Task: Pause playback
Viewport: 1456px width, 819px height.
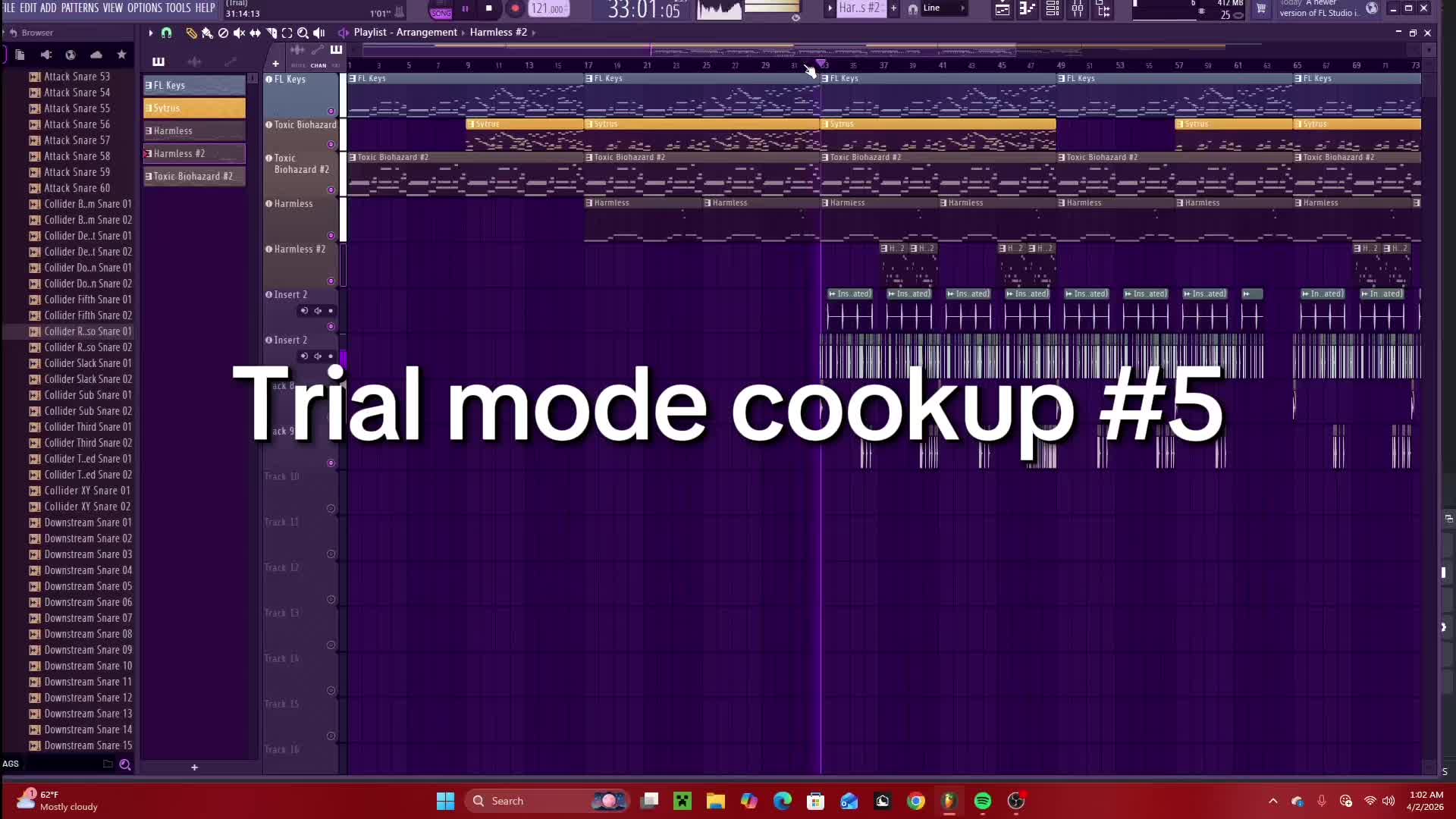Action: click(x=465, y=9)
